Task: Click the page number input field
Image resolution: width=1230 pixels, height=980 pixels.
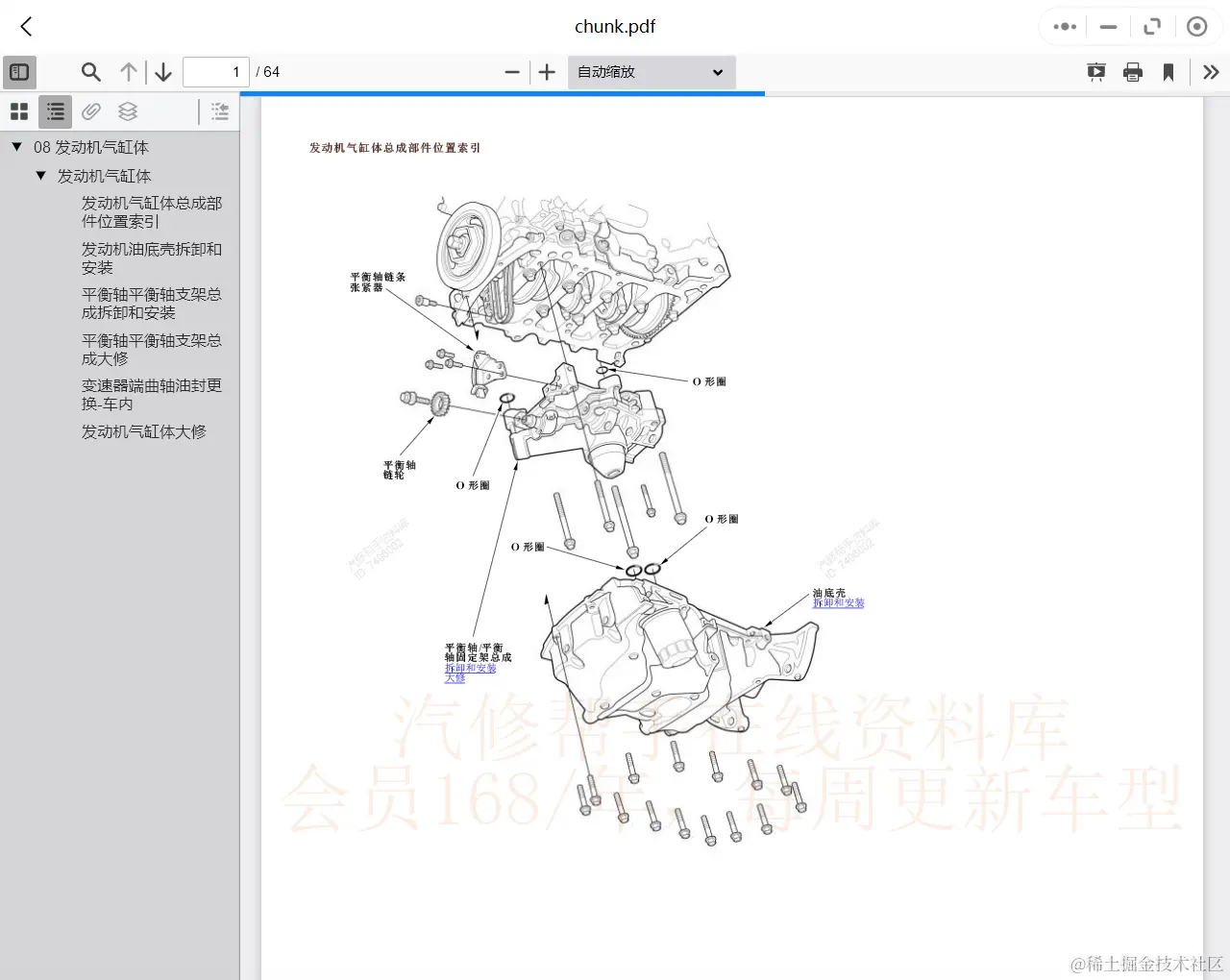Action: pyautogui.click(x=215, y=71)
